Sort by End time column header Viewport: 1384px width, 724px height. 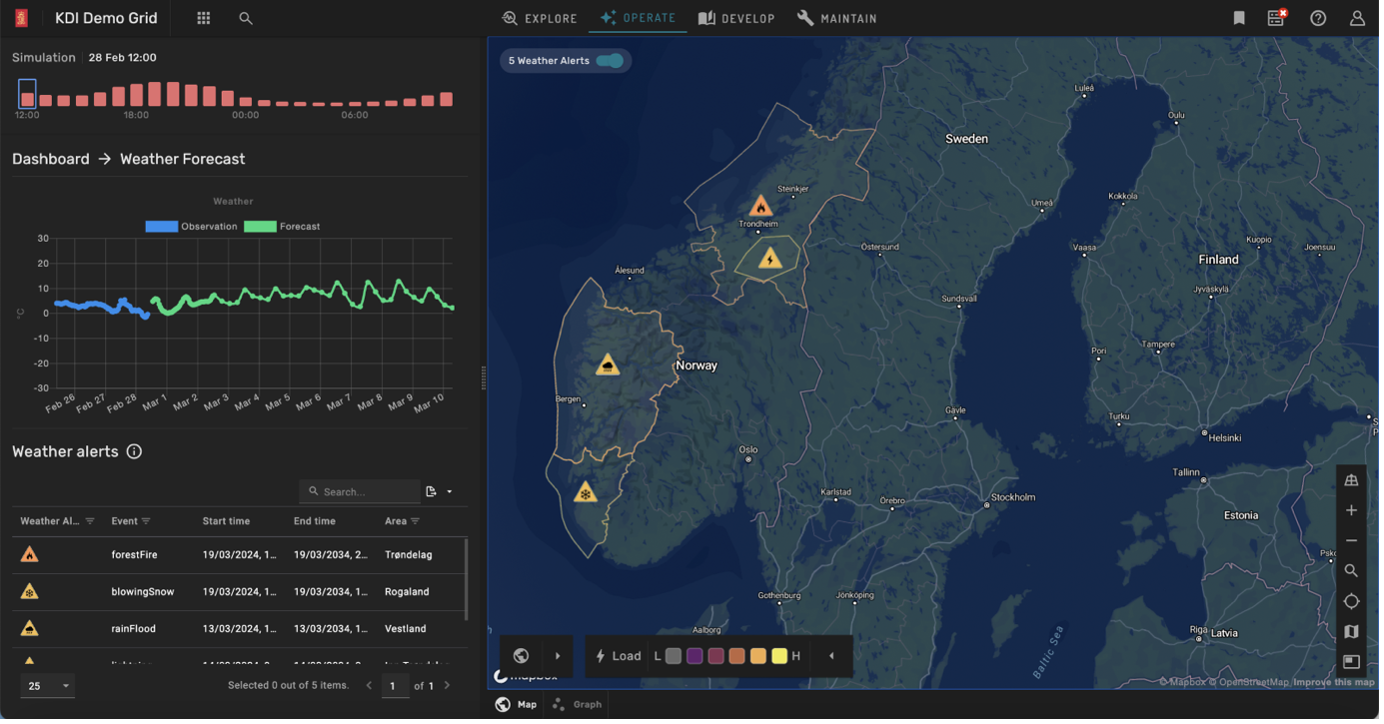[x=316, y=523]
